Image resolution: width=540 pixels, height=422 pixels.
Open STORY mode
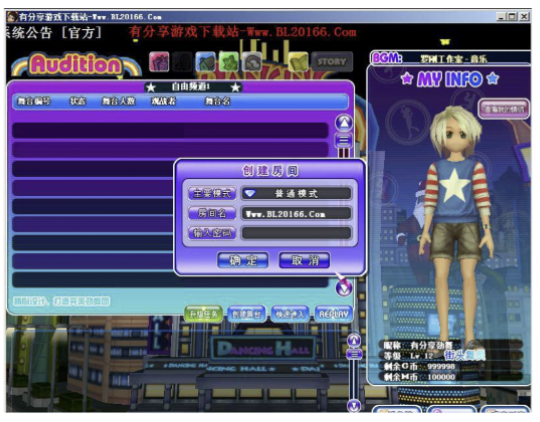click(x=332, y=62)
